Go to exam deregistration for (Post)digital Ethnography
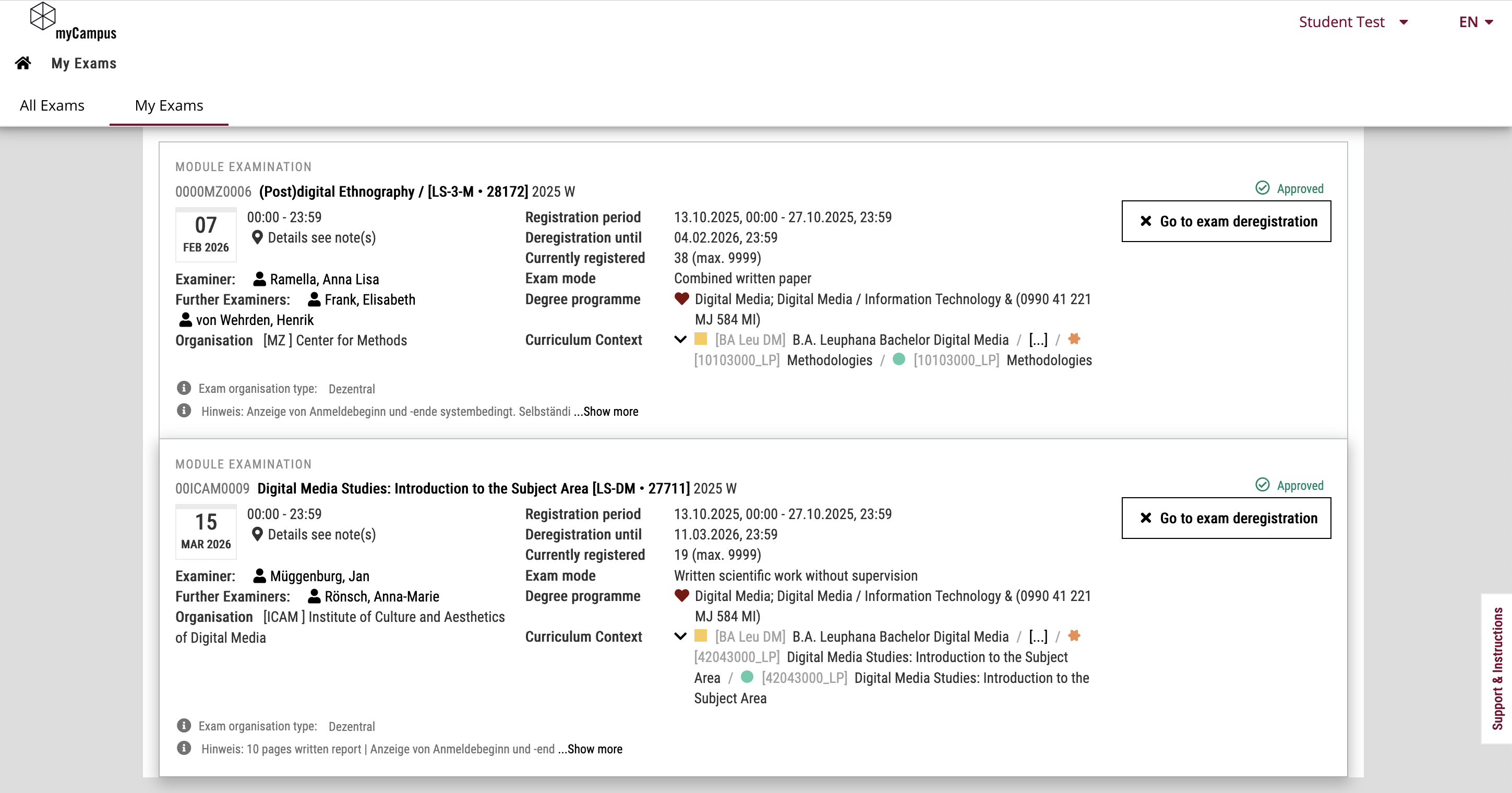Image resolution: width=1512 pixels, height=793 pixels. [1226, 221]
